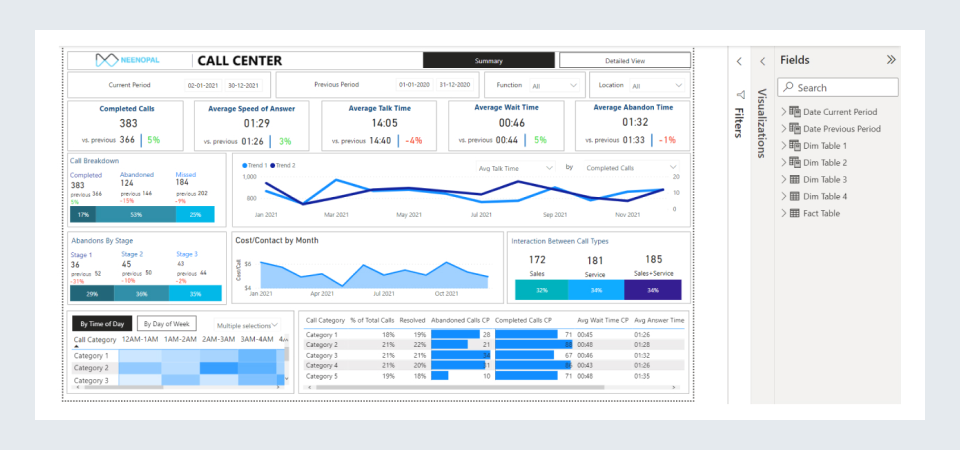This screenshot has width=960, height=450.
Task: Expand Dim Table 1 tree node
Action: tap(784, 146)
